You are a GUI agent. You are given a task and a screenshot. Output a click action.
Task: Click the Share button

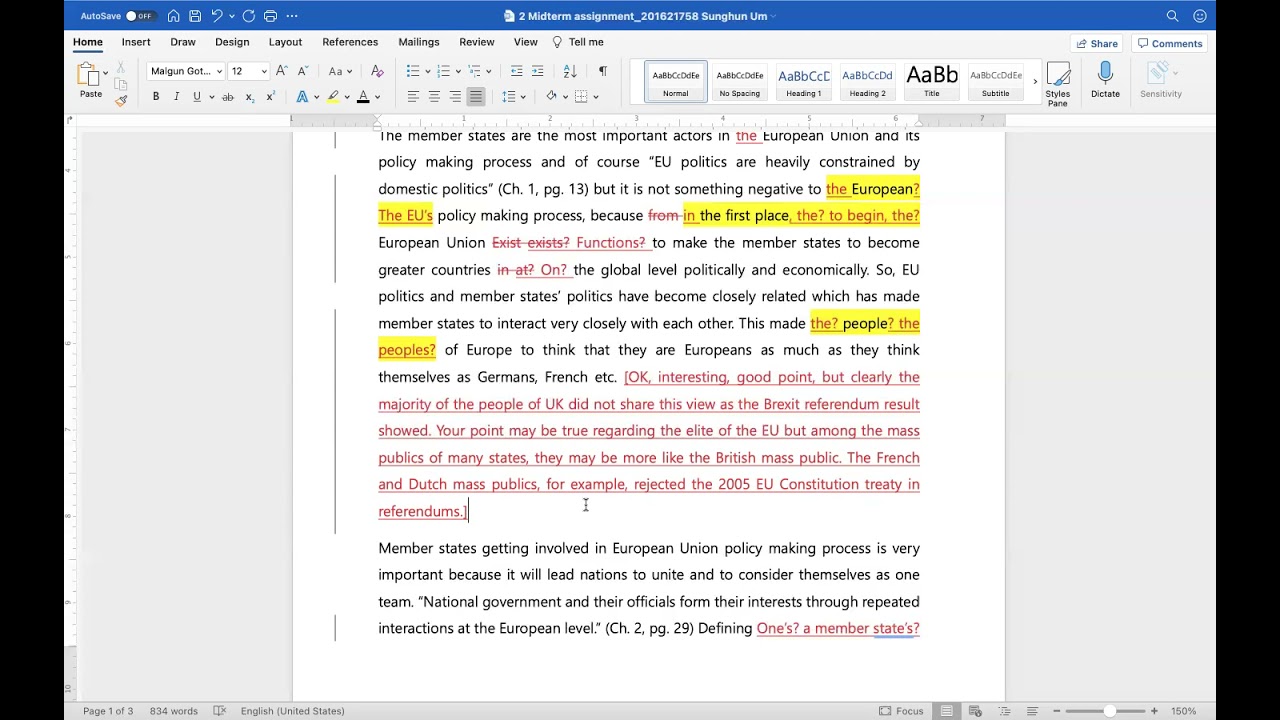[x=1097, y=43]
